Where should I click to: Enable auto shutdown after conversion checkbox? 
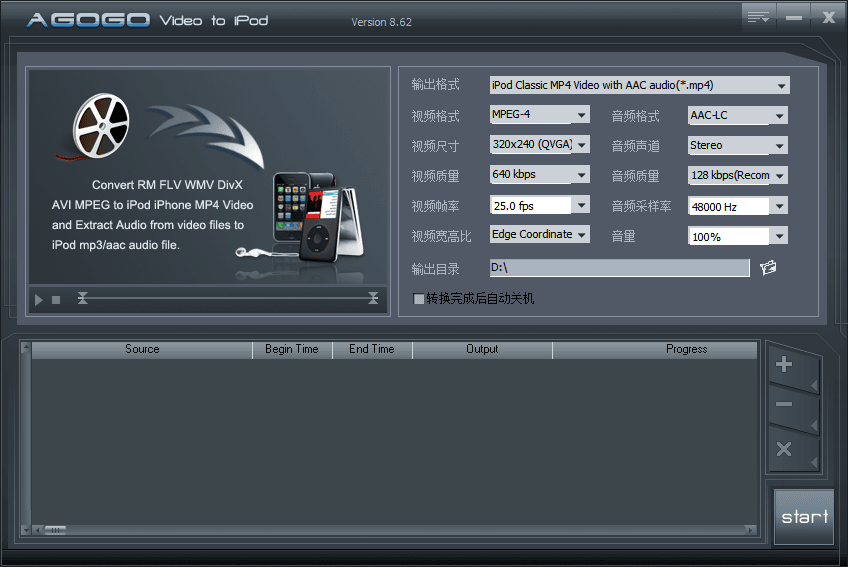[x=418, y=299]
